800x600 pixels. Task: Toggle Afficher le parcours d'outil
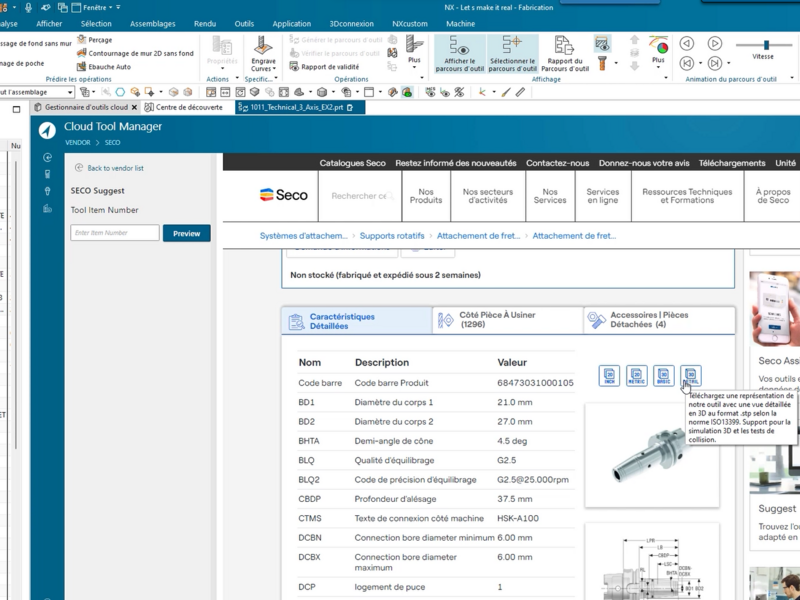(460, 54)
